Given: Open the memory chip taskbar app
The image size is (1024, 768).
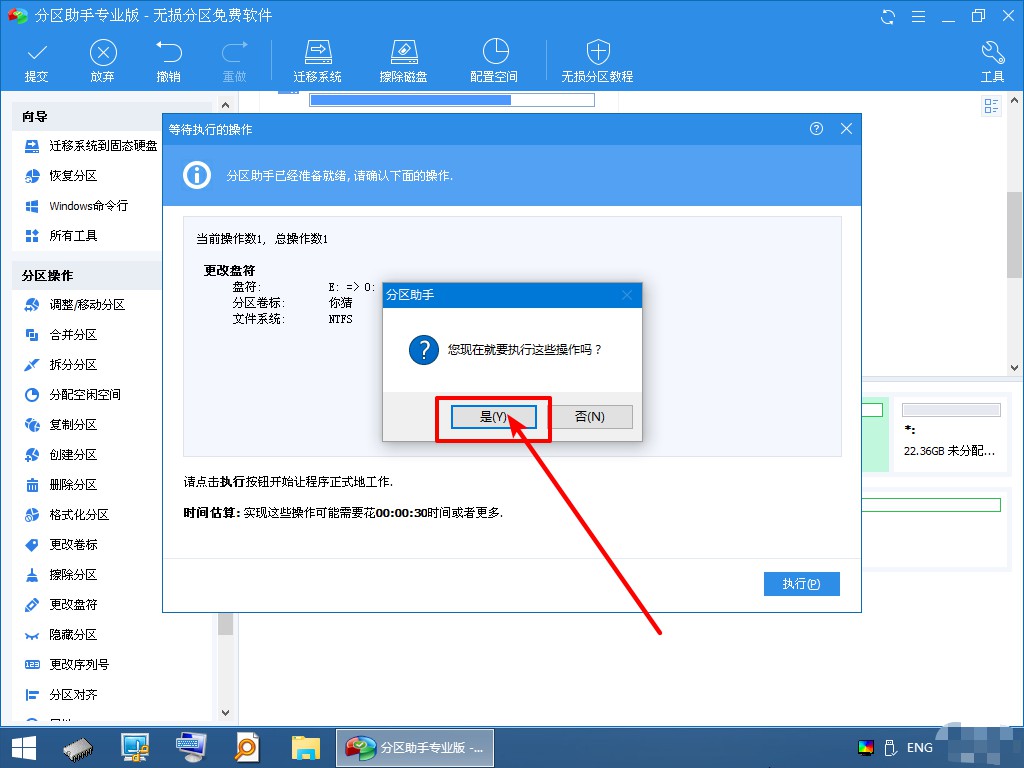Looking at the screenshot, I should tap(78, 749).
